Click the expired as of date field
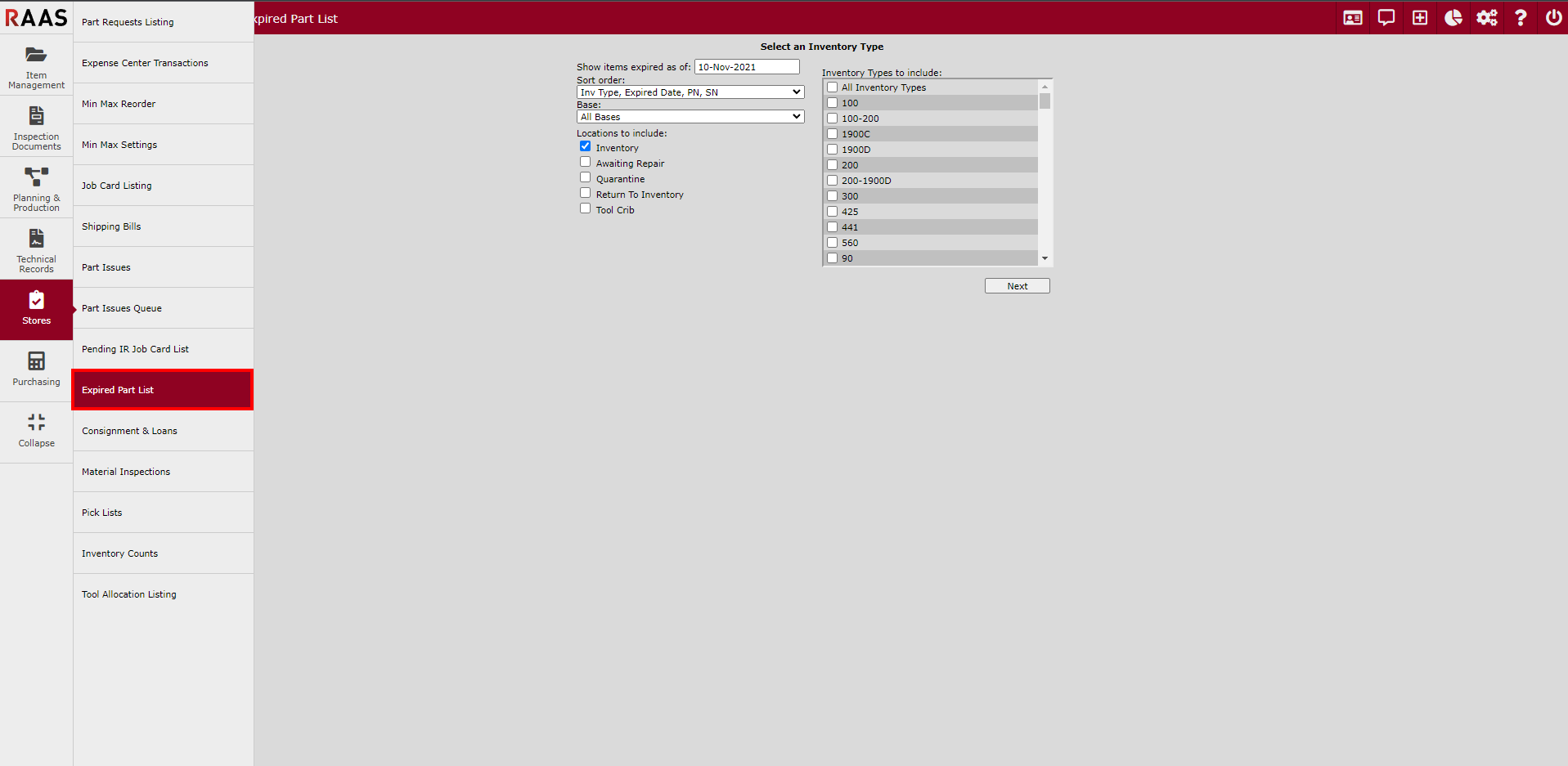This screenshot has width=1568, height=766. (x=746, y=67)
